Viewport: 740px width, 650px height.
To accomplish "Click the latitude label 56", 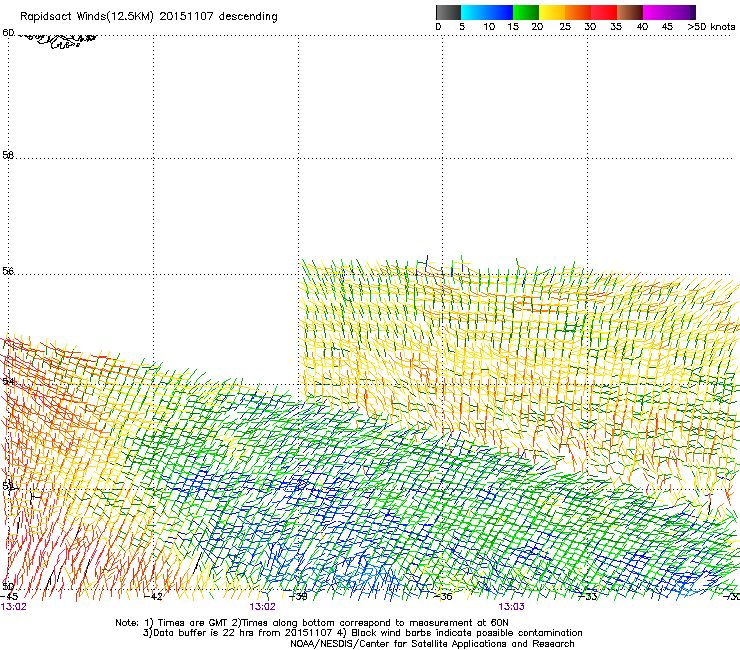I will point(8,271).
